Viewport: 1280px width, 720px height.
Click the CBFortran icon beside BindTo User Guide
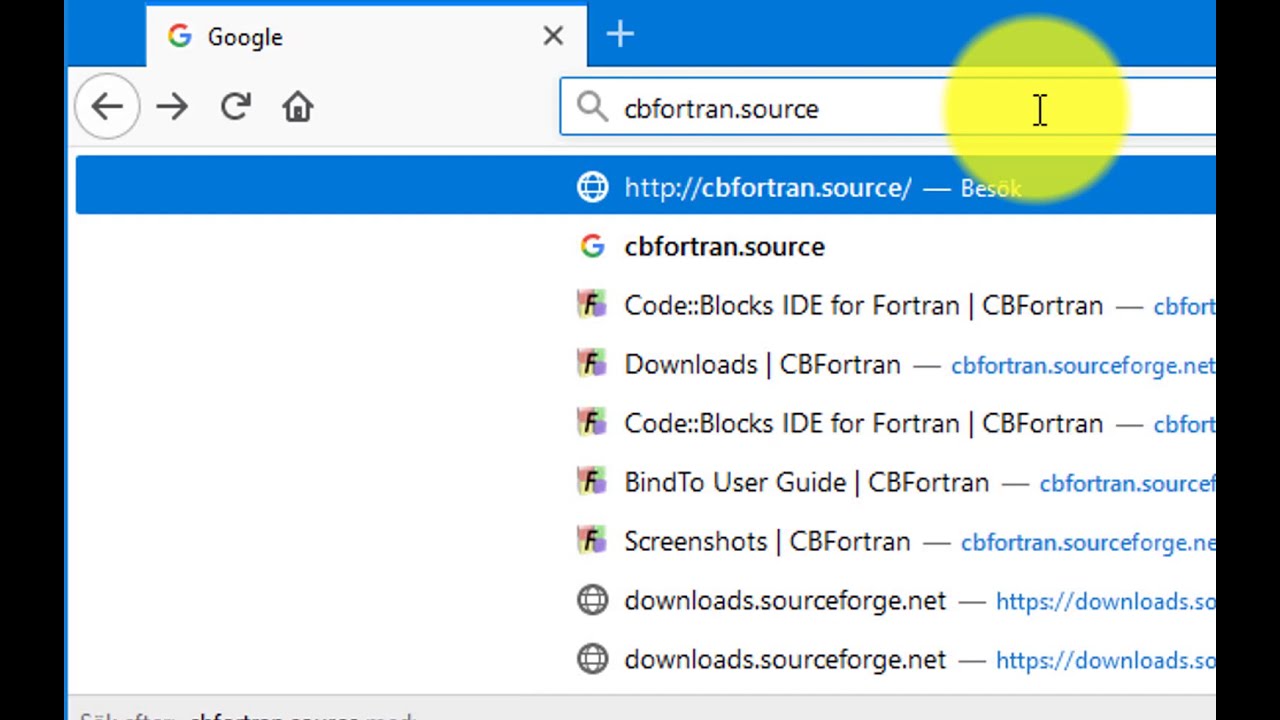pyautogui.click(x=592, y=482)
